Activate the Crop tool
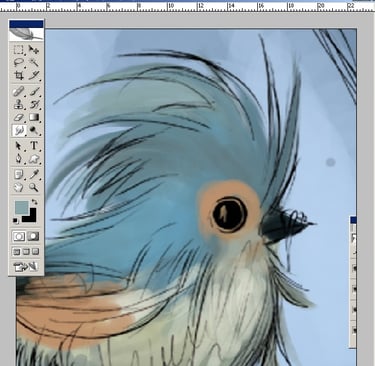This screenshot has height=366, width=375. point(19,75)
